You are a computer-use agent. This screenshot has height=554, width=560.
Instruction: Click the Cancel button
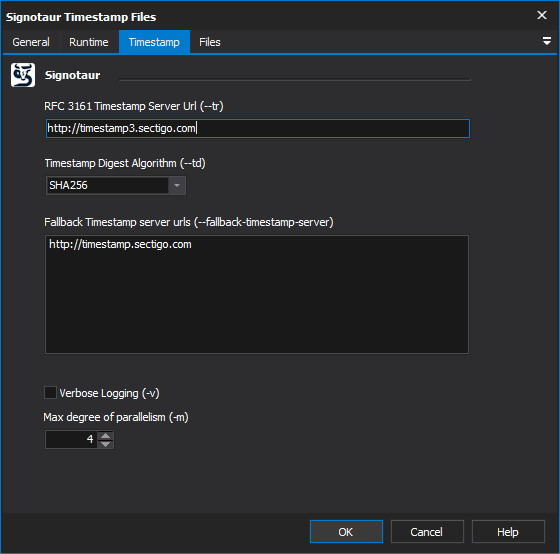coord(427,531)
